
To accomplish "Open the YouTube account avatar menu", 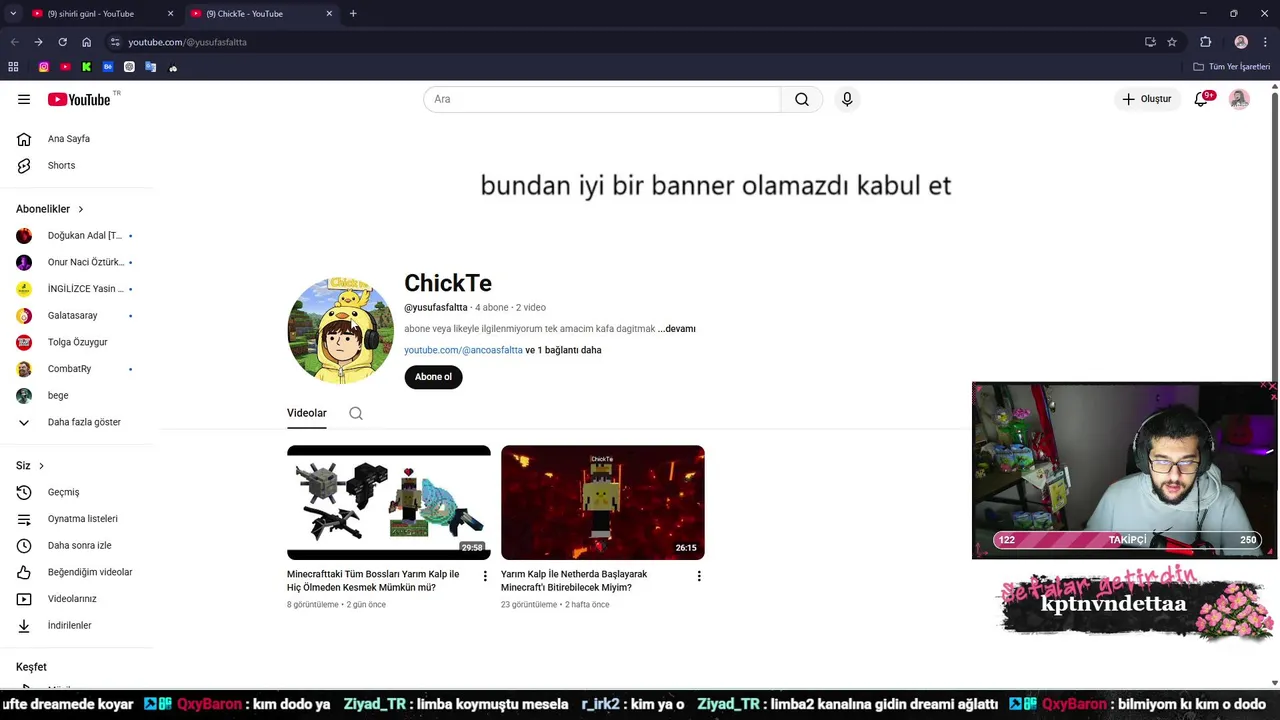I will 1239,99.
